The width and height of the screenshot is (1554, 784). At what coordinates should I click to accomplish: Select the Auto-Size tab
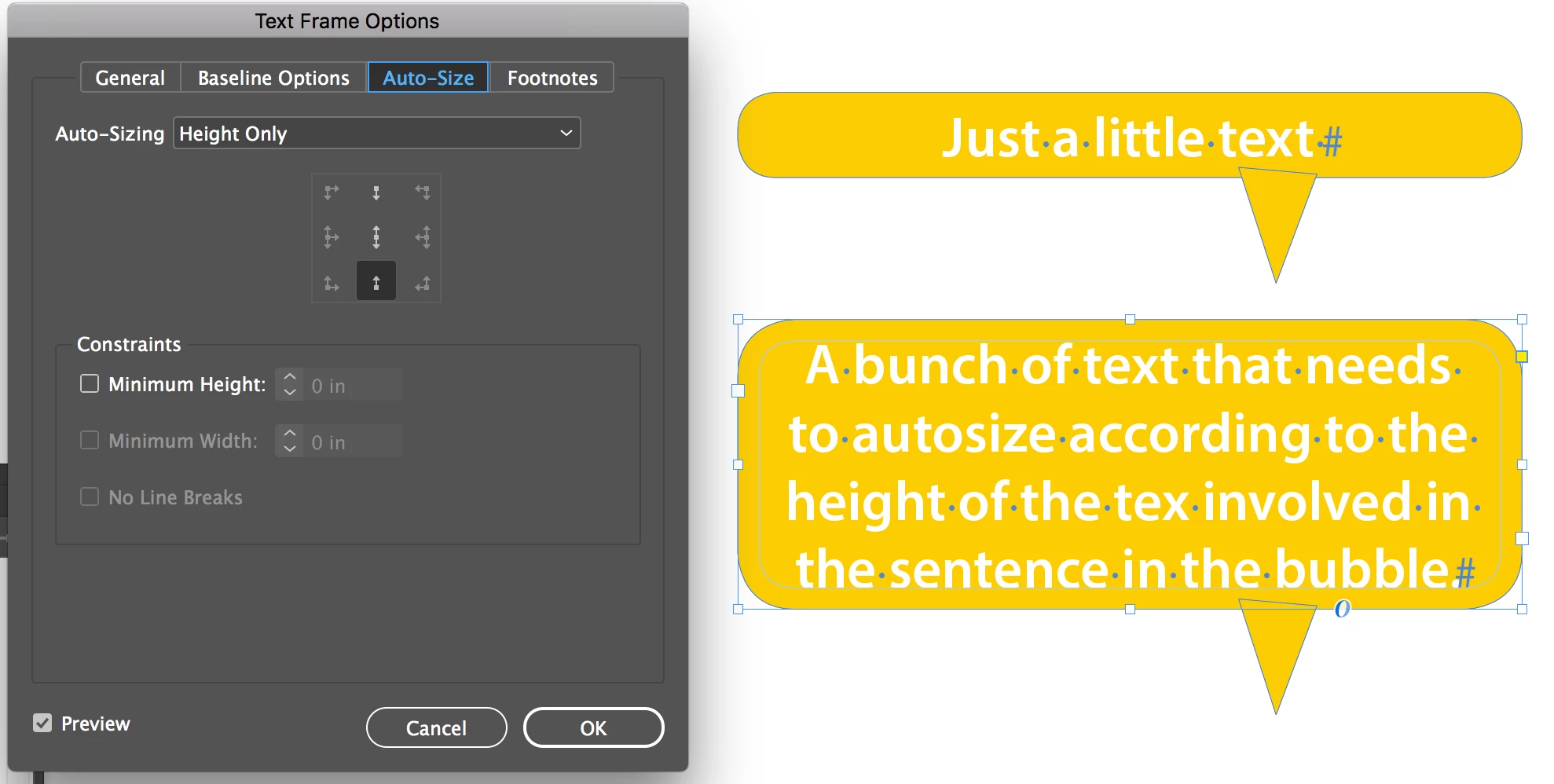click(428, 78)
